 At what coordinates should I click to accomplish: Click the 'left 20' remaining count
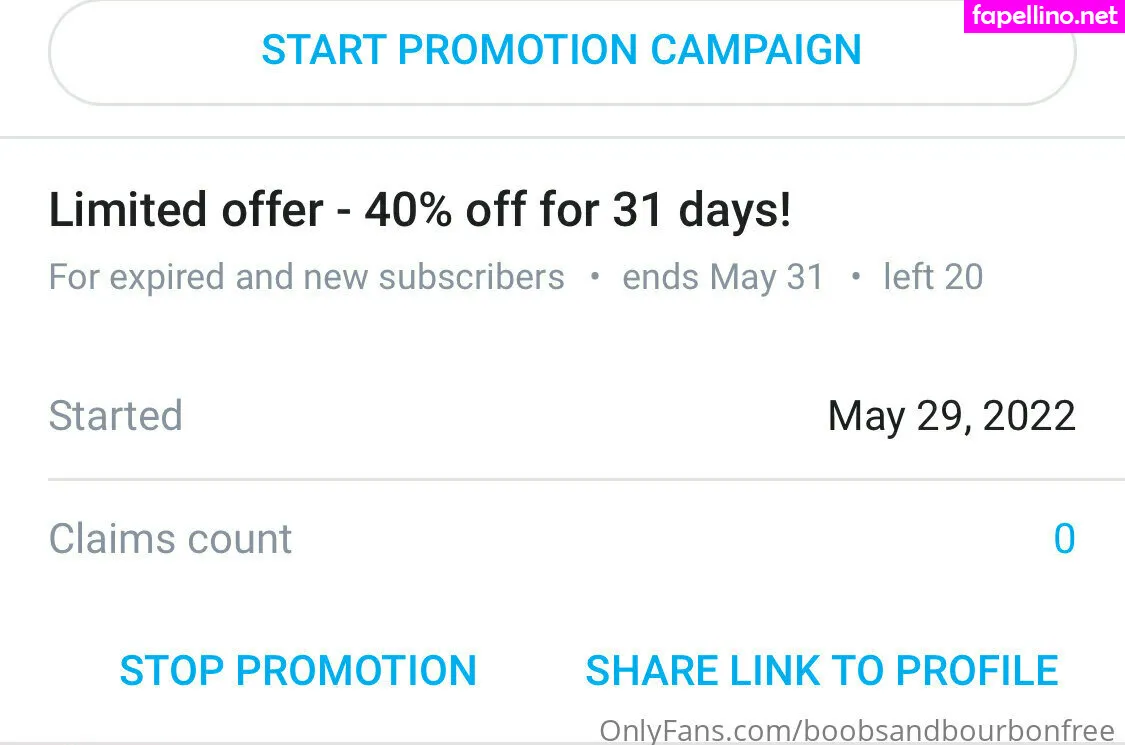point(933,277)
